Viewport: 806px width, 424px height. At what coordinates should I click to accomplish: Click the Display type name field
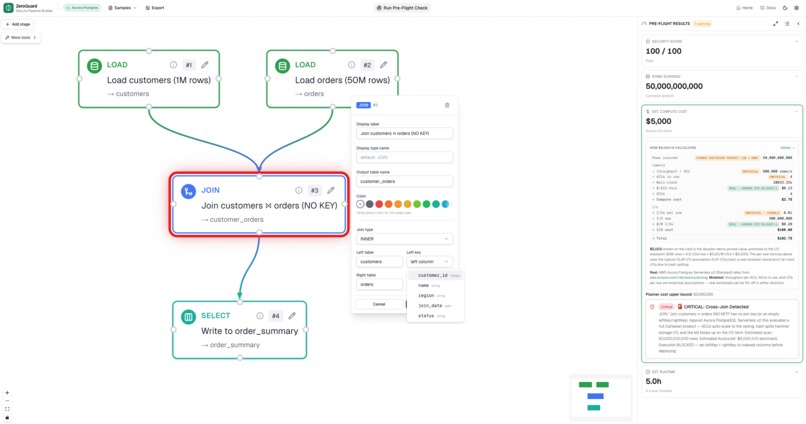pos(405,157)
